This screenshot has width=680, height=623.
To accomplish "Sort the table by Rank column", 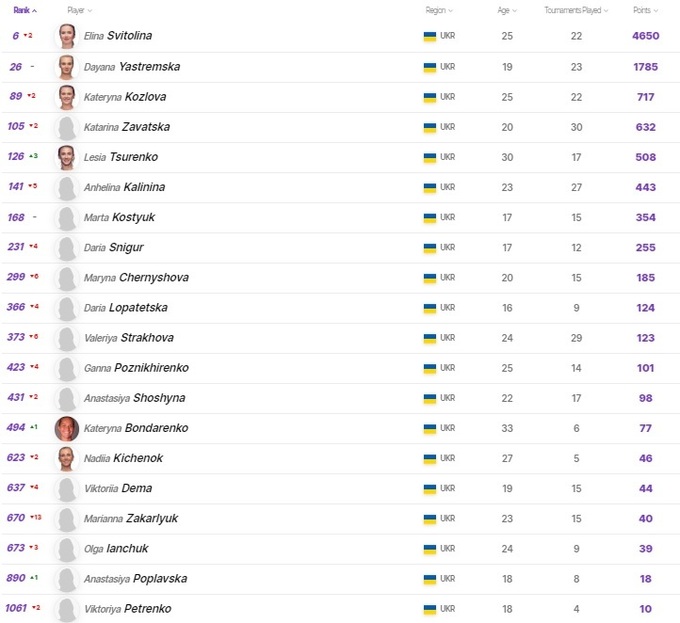I will [24, 9].
